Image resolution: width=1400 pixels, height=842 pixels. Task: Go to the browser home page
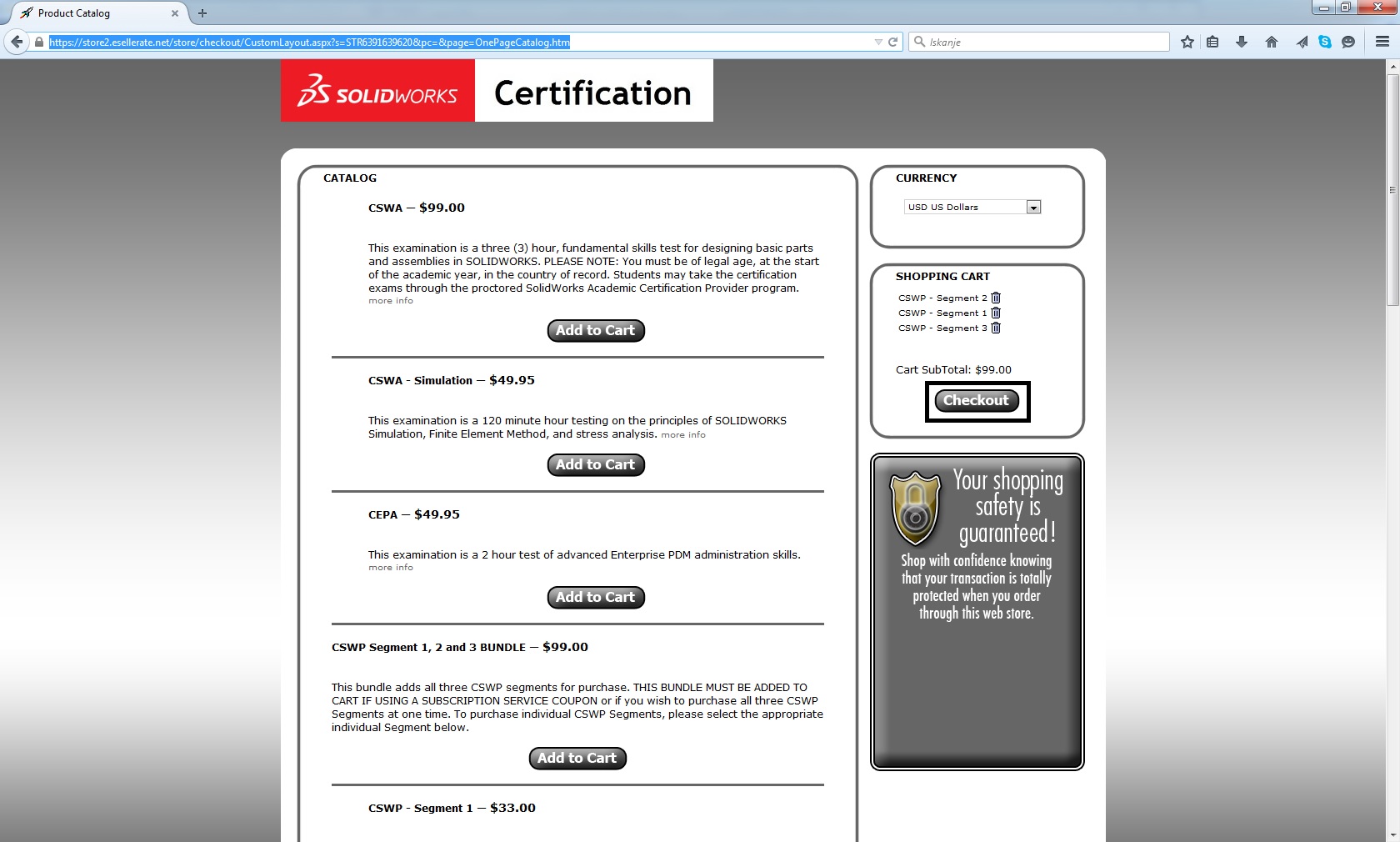pyautogui.click(x=1271, y=42)
